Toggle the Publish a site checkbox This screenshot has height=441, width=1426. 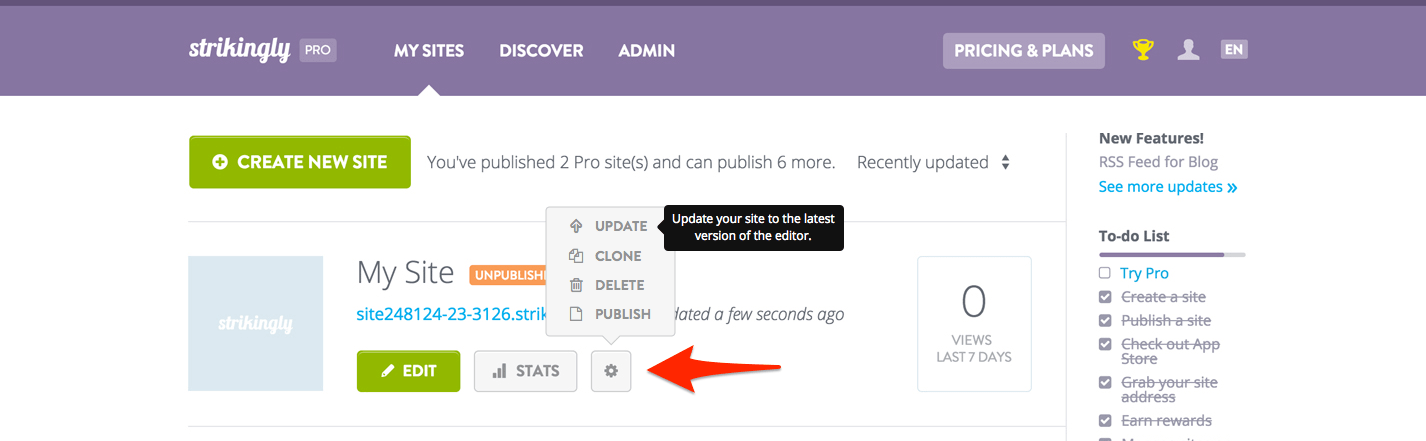tap(1105, 321)
